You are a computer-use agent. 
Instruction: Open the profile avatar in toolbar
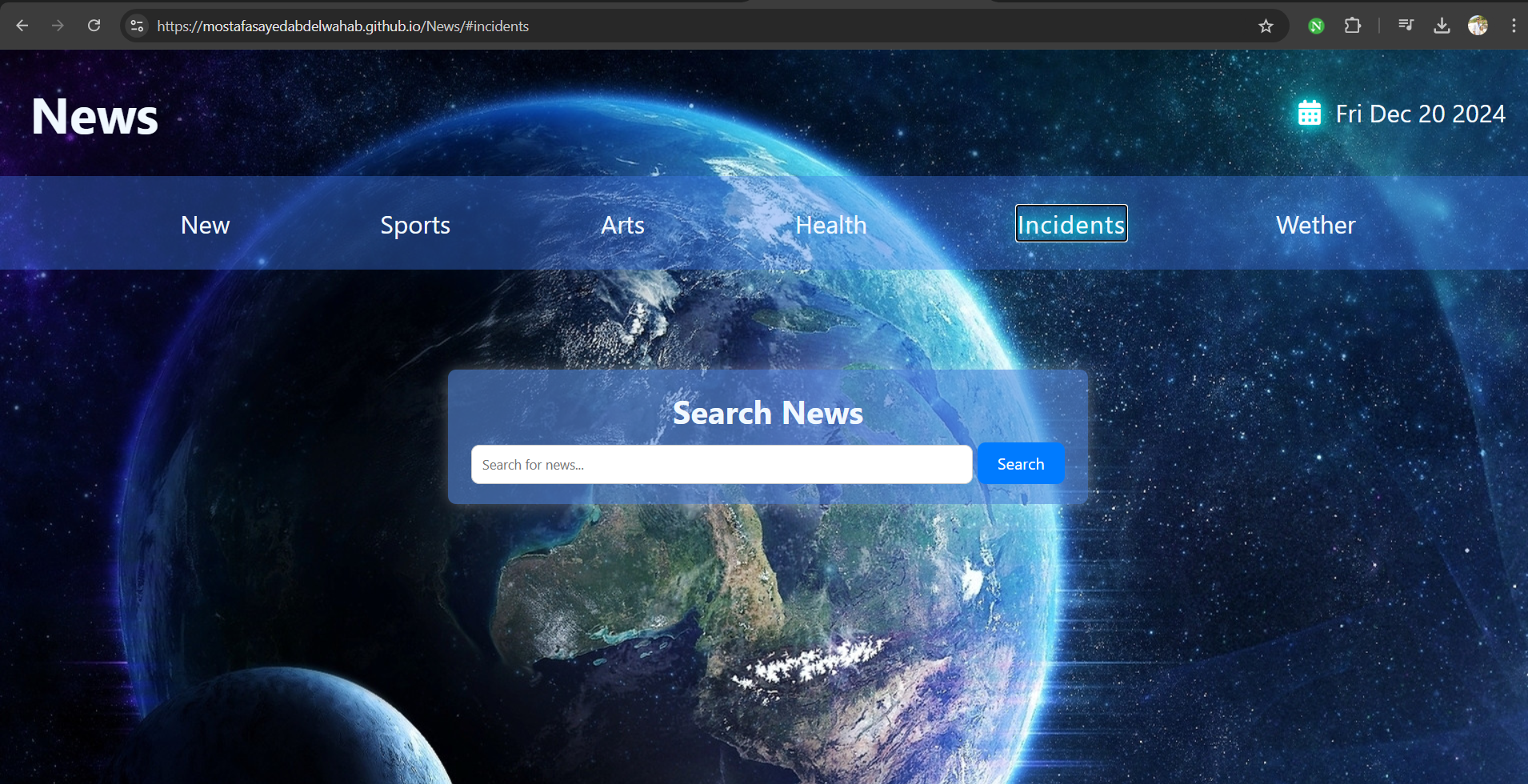click(1478, 26)
